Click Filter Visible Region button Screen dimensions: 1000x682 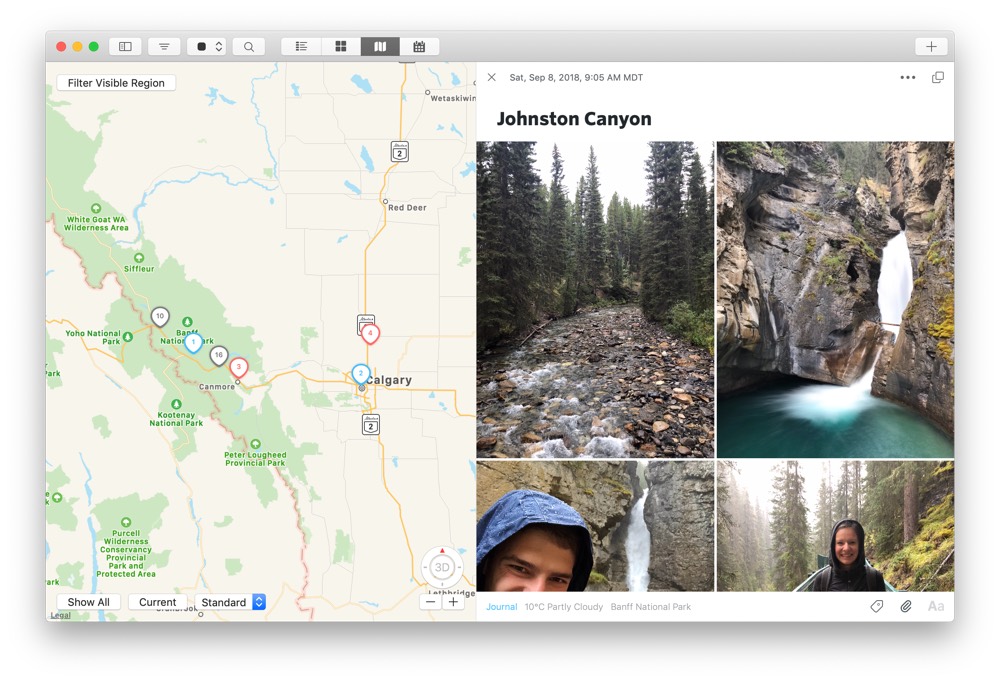pyautogui.click(x=116, y=83)
